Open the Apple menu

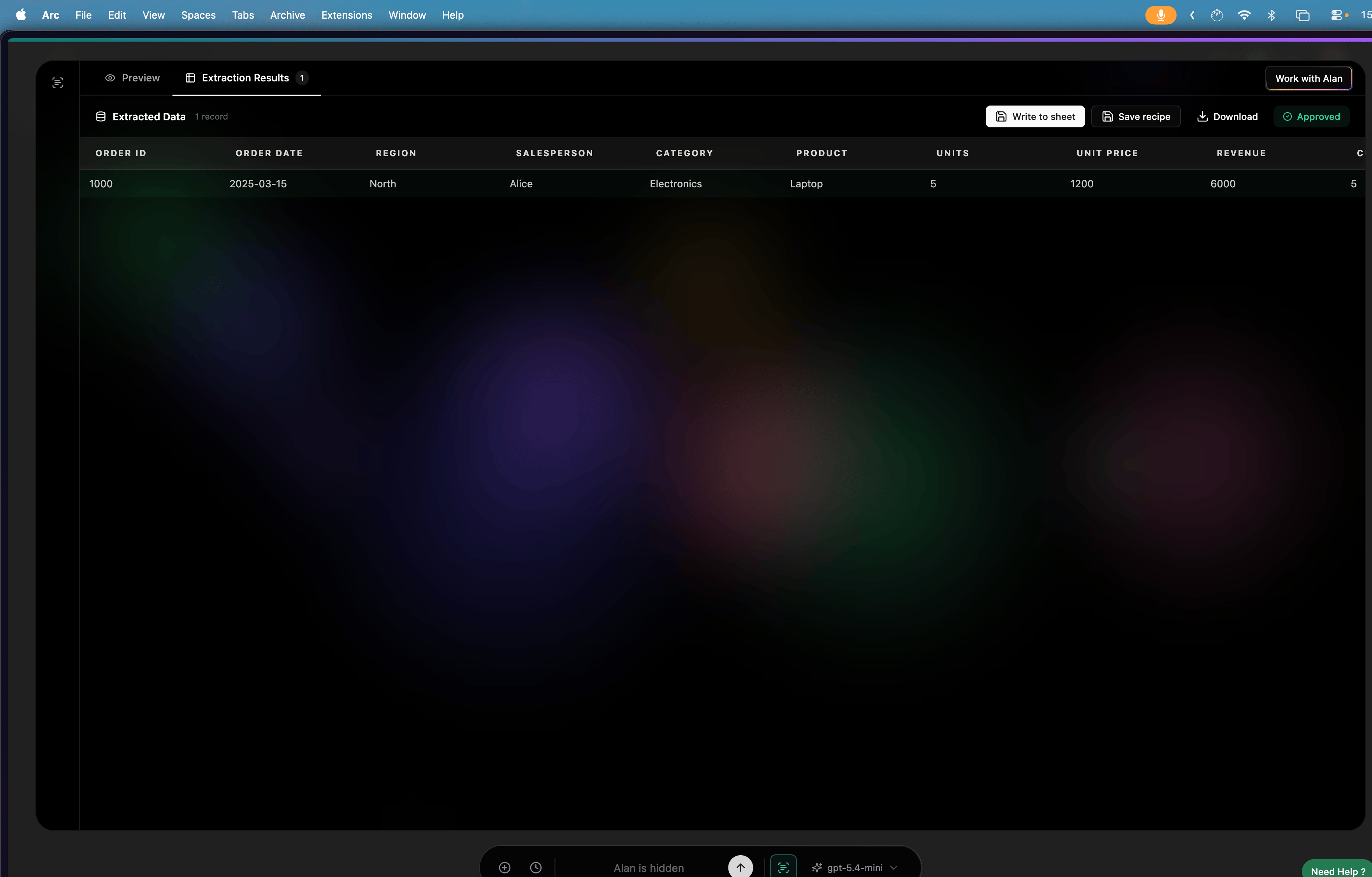pos(21,15)
